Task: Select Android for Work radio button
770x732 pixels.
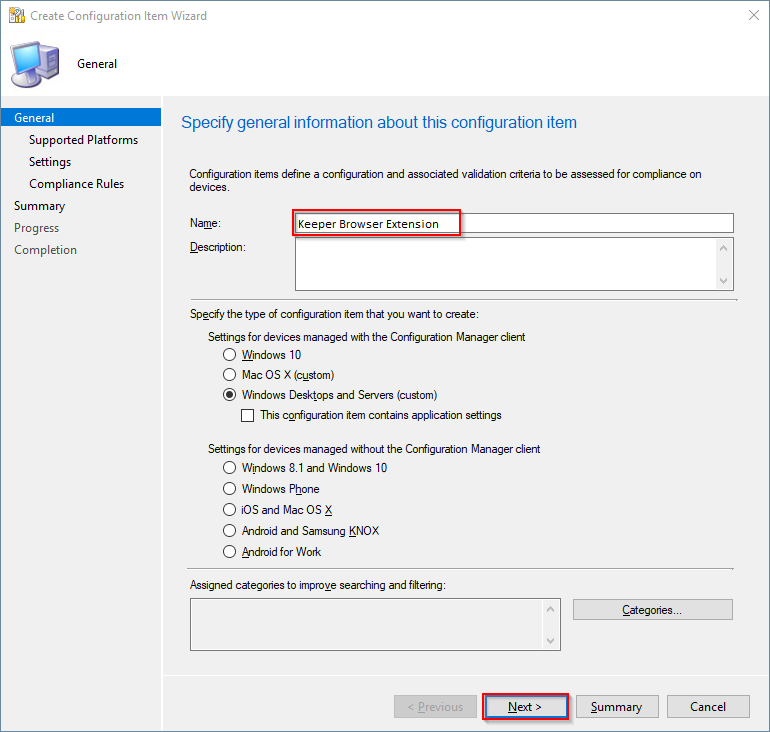Action: tap(230, 552)
